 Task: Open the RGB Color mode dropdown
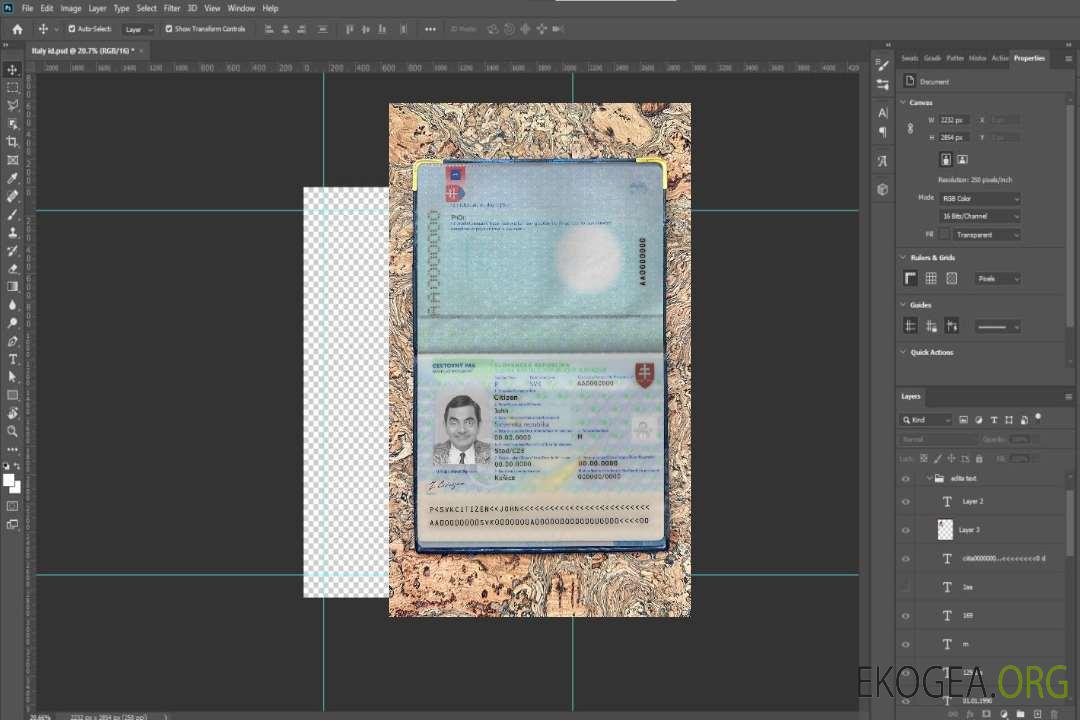980,198
